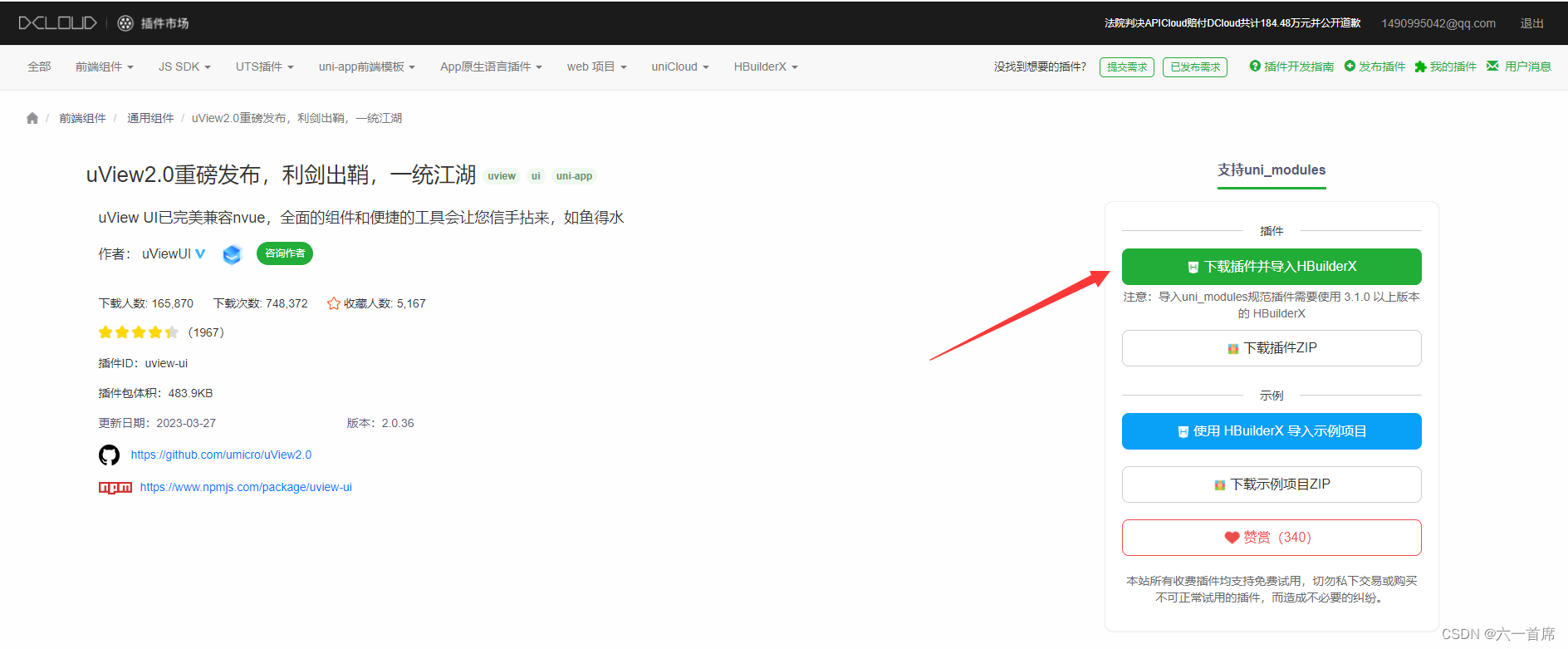
Task: Click the uview tag
Action: [502, 176]
